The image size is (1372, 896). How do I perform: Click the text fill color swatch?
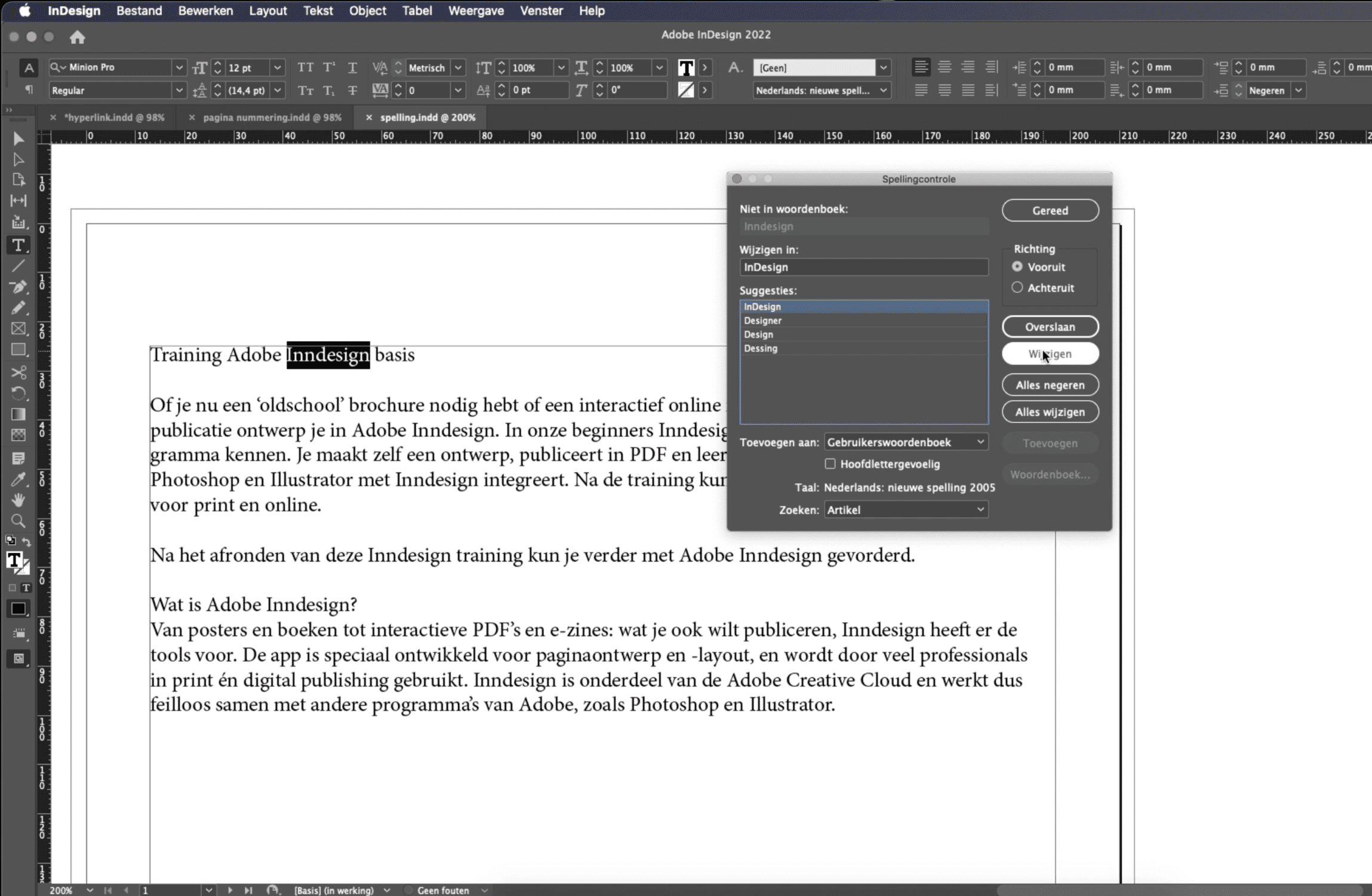tap(14, 560)
